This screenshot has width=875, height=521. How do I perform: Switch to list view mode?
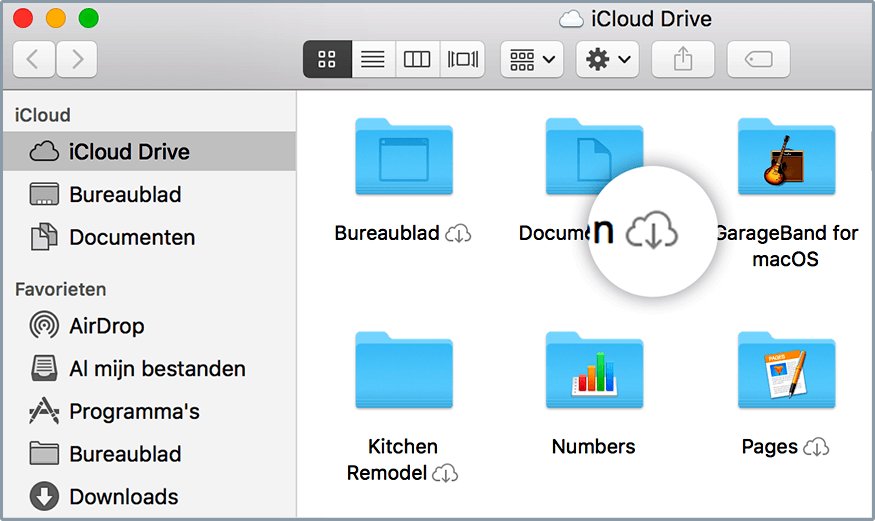pos(373,60)
